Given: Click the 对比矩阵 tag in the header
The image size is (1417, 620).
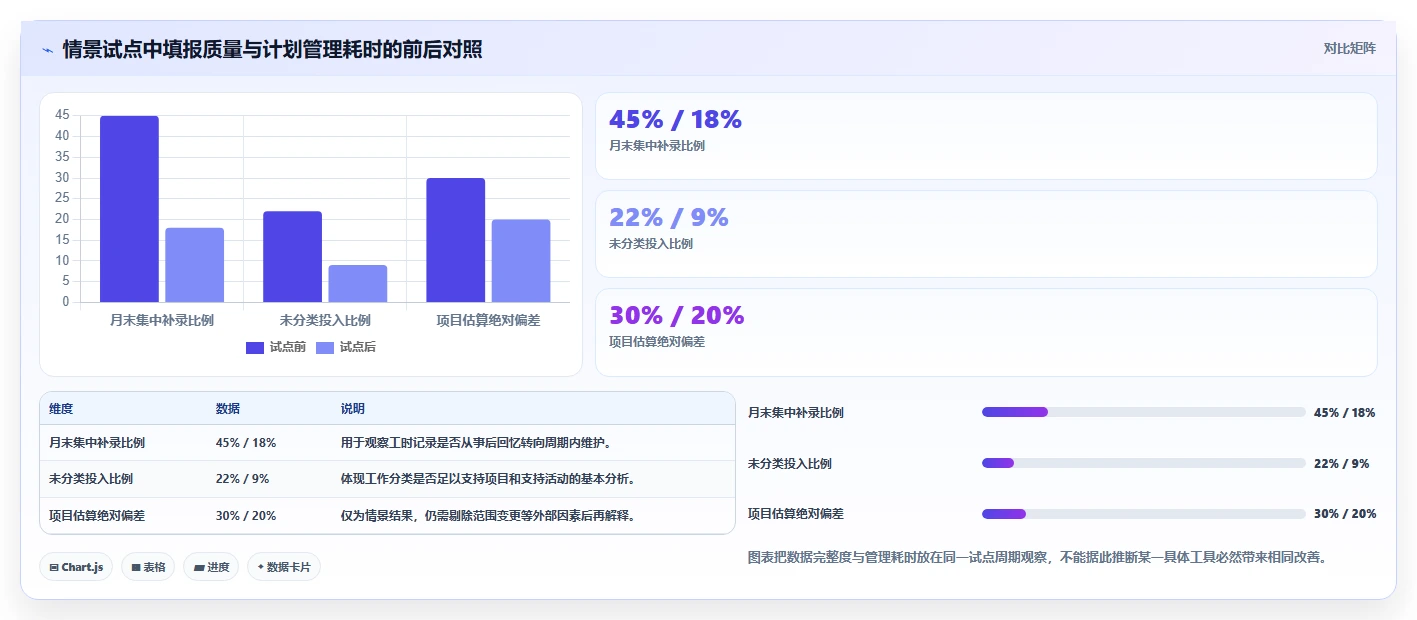Looking at the screenshot, I should (x=1349, y=48).
